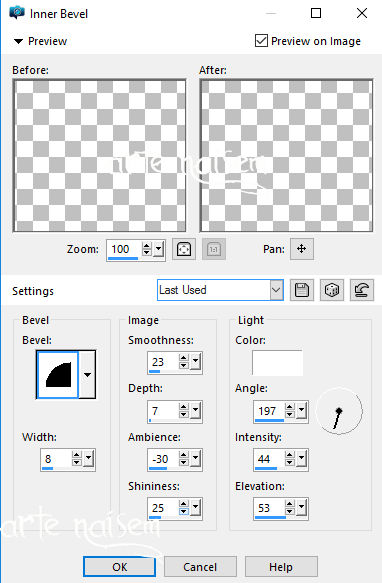Click in the Width value field showing 8
382x583 pixels.
click(x=57, y=459)
